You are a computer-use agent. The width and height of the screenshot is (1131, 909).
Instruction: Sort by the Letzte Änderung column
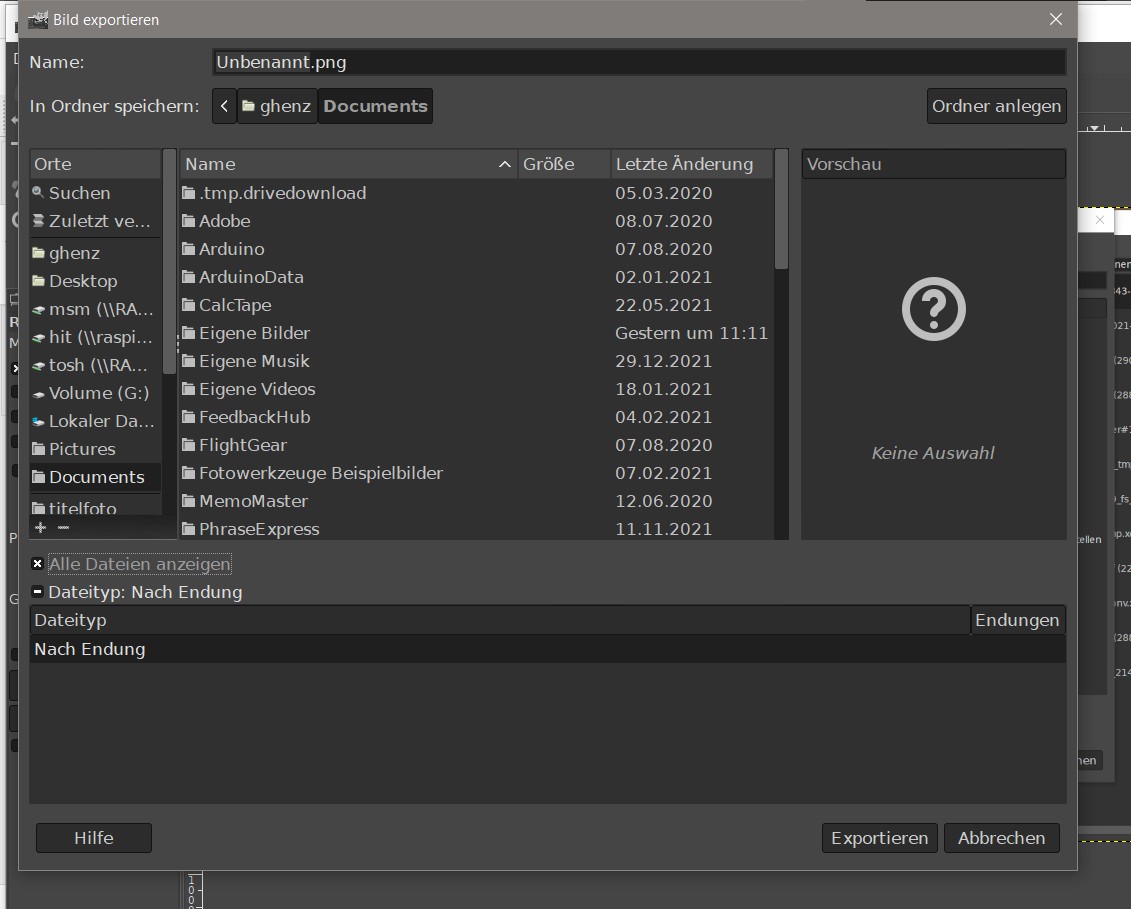(690, 164)
